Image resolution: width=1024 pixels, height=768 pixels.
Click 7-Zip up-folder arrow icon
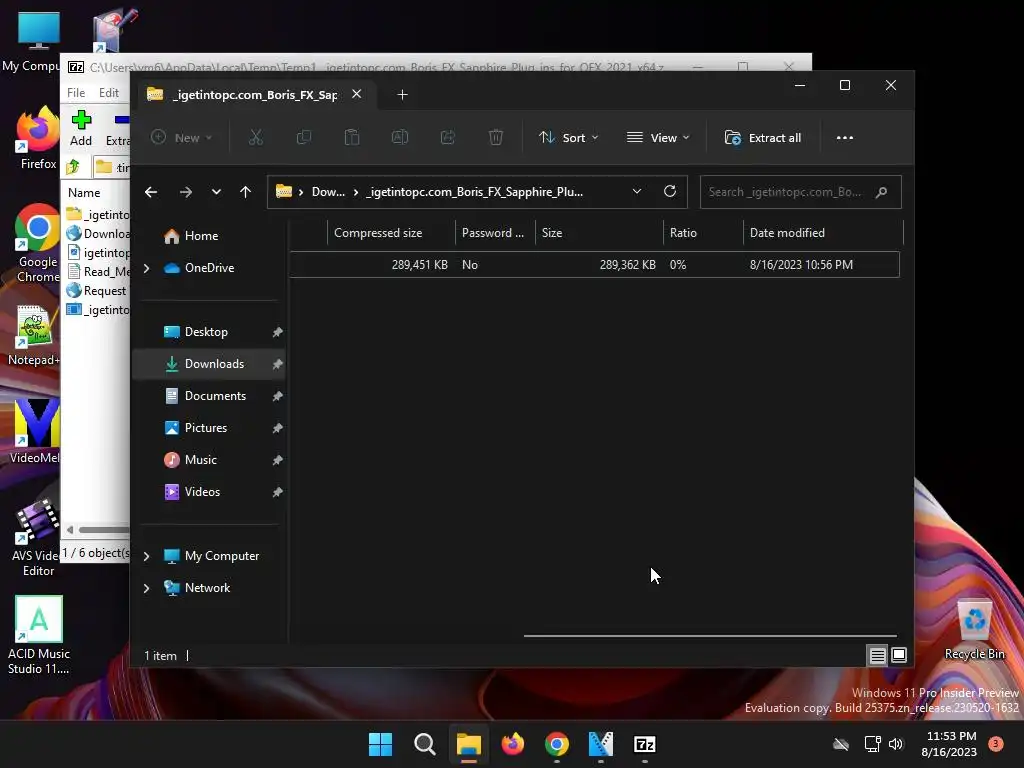[x=73, y=167]
